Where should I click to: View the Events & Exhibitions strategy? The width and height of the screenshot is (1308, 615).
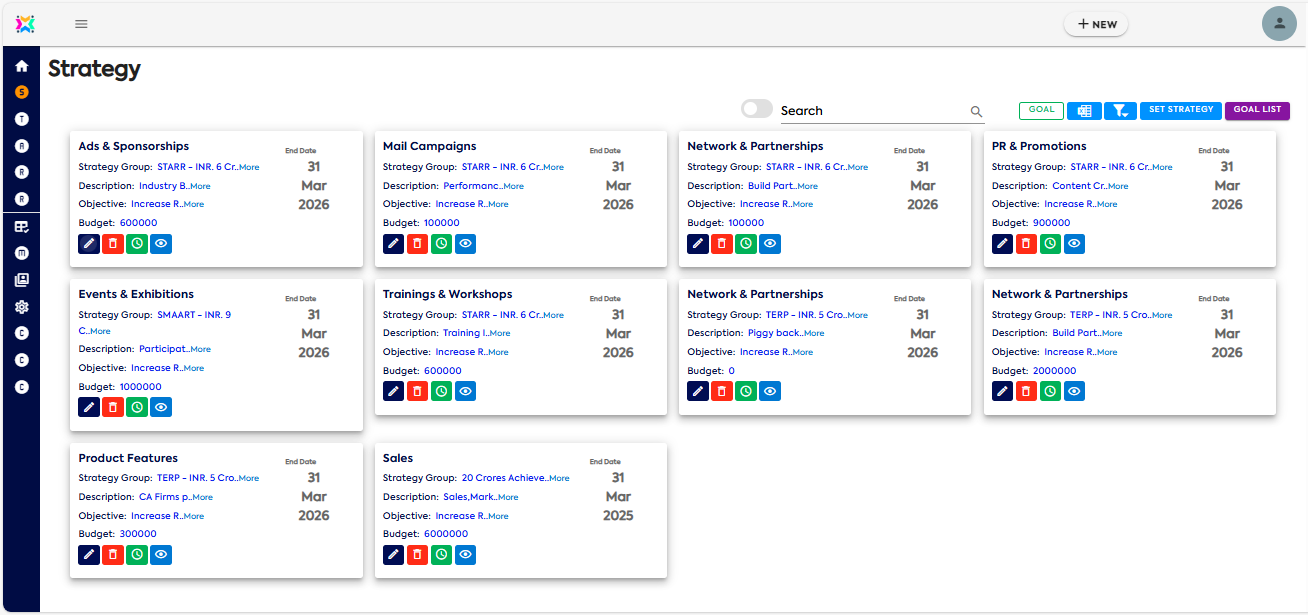[x=161, y=407]
